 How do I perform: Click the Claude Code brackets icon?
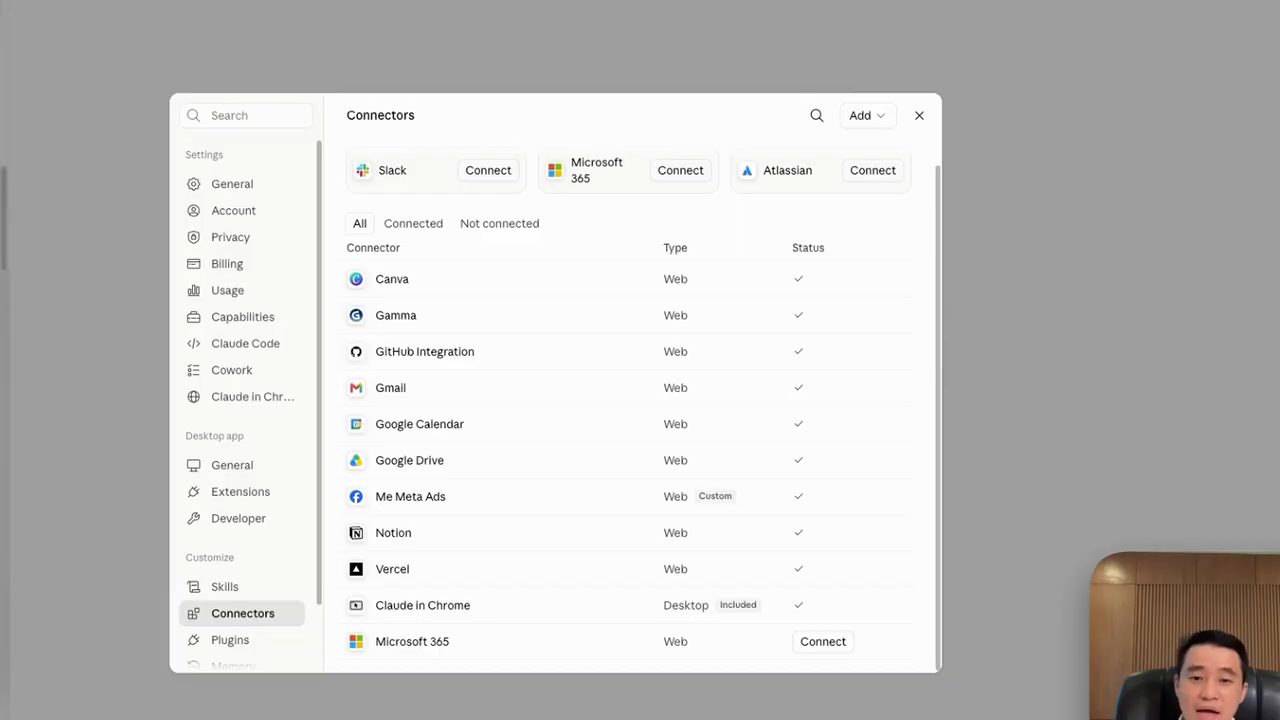[x=194, y=344]
